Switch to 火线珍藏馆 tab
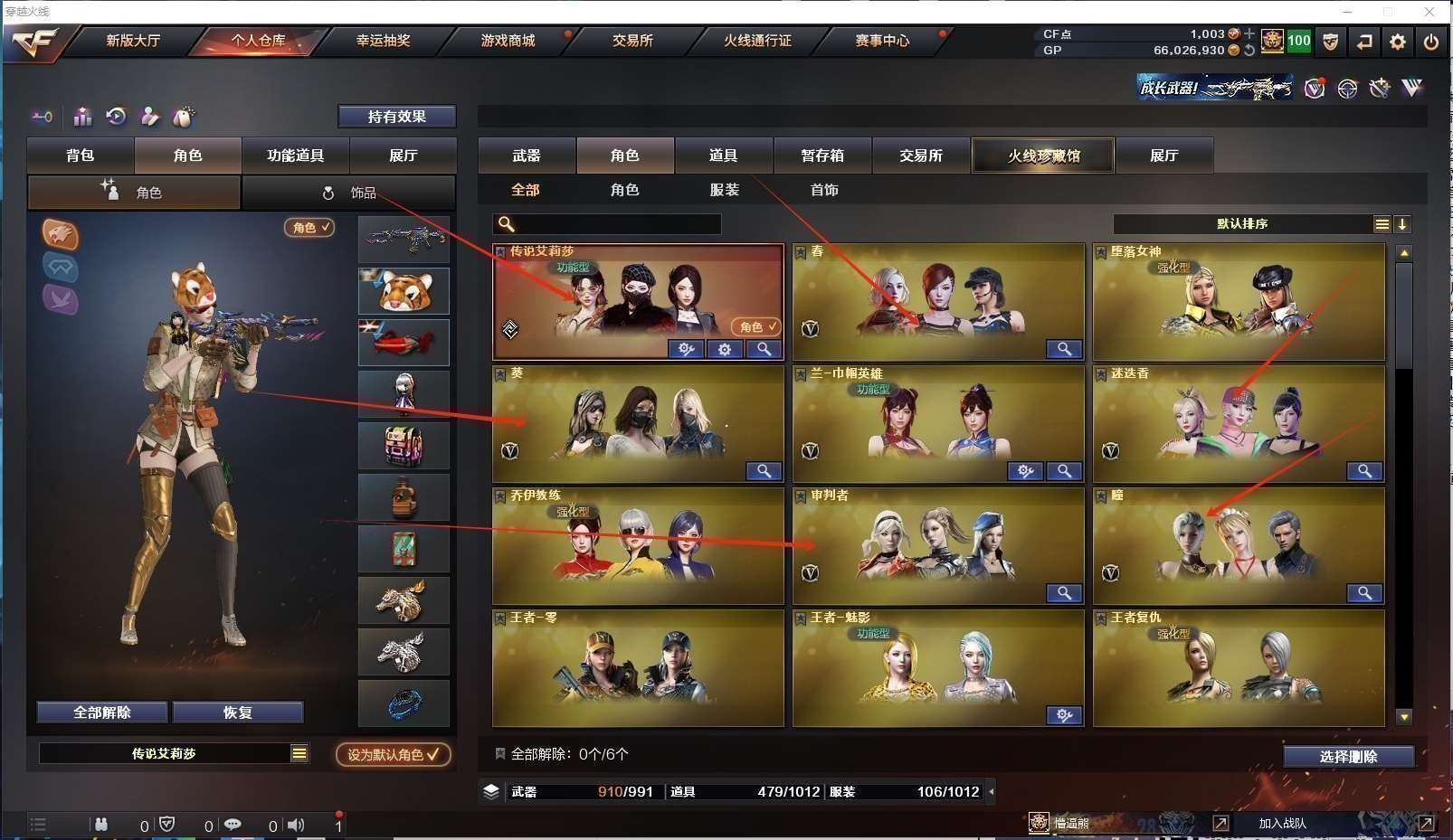Screen dimensions: 1453x840 pyautogui.click(x=1043, y=156)
